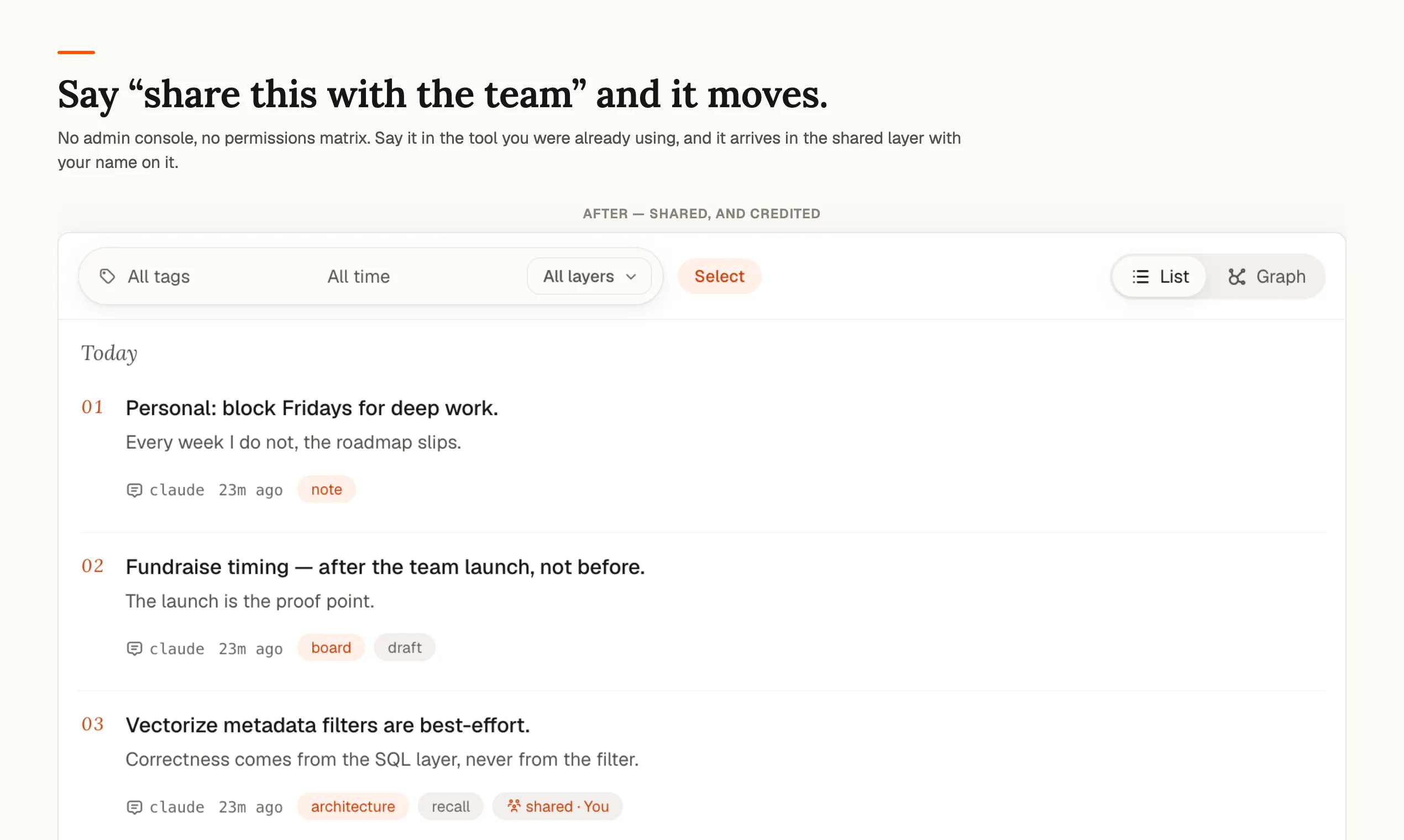Screen dimensions: 1404x840
Task: Click text The launch is the proof point
Action: (x=250, y=601)
